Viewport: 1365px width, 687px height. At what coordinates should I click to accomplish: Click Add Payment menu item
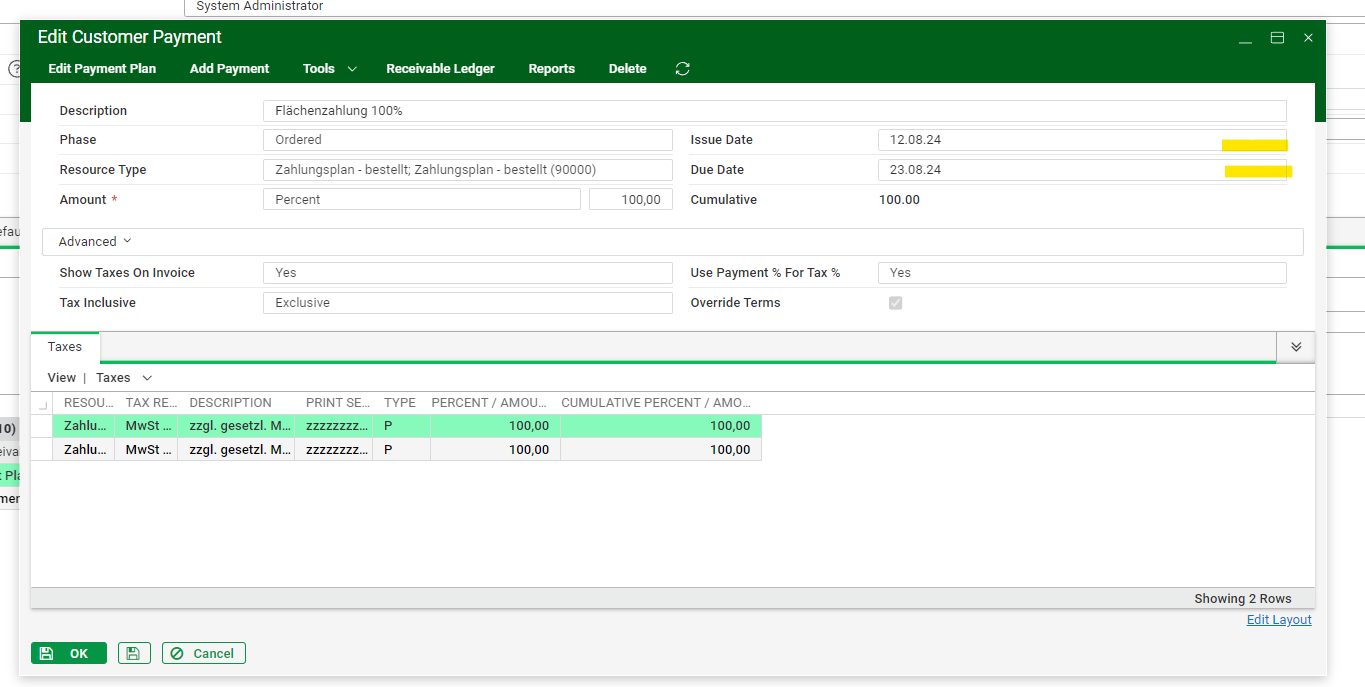230,69
